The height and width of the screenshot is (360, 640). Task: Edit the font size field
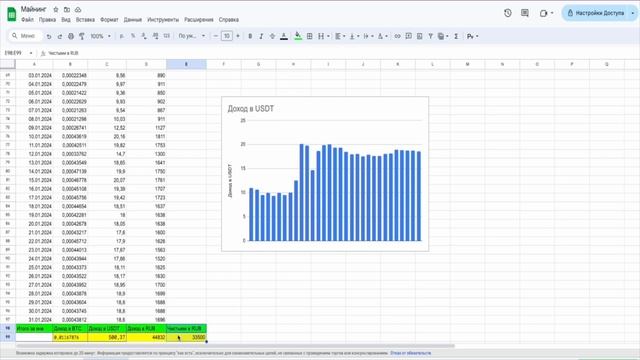227,36
